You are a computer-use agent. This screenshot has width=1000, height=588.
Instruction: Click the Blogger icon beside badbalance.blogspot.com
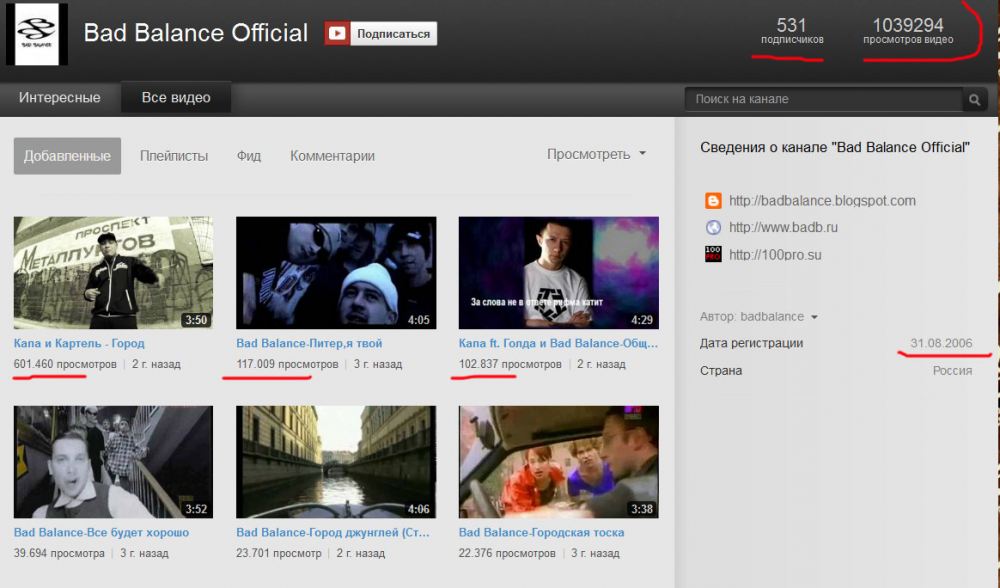713,201
